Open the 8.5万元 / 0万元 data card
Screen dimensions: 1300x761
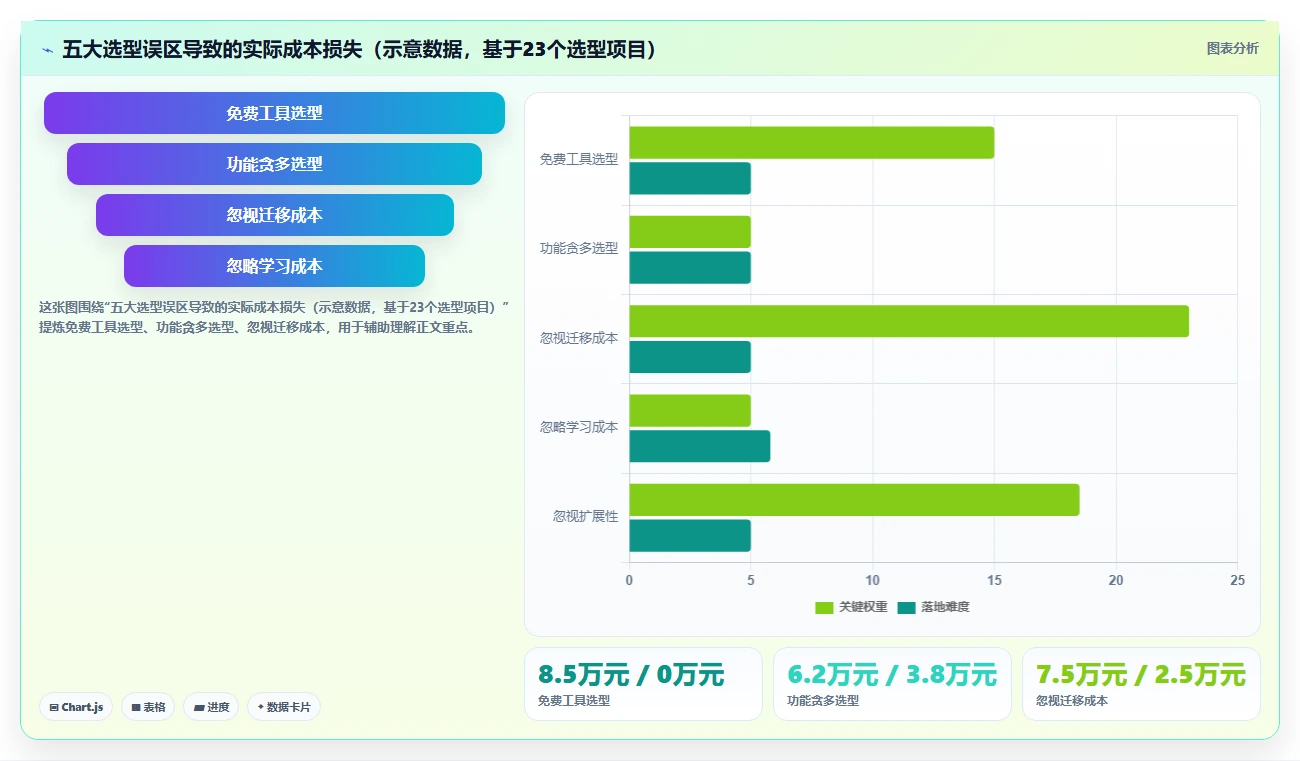click(643, 684)
